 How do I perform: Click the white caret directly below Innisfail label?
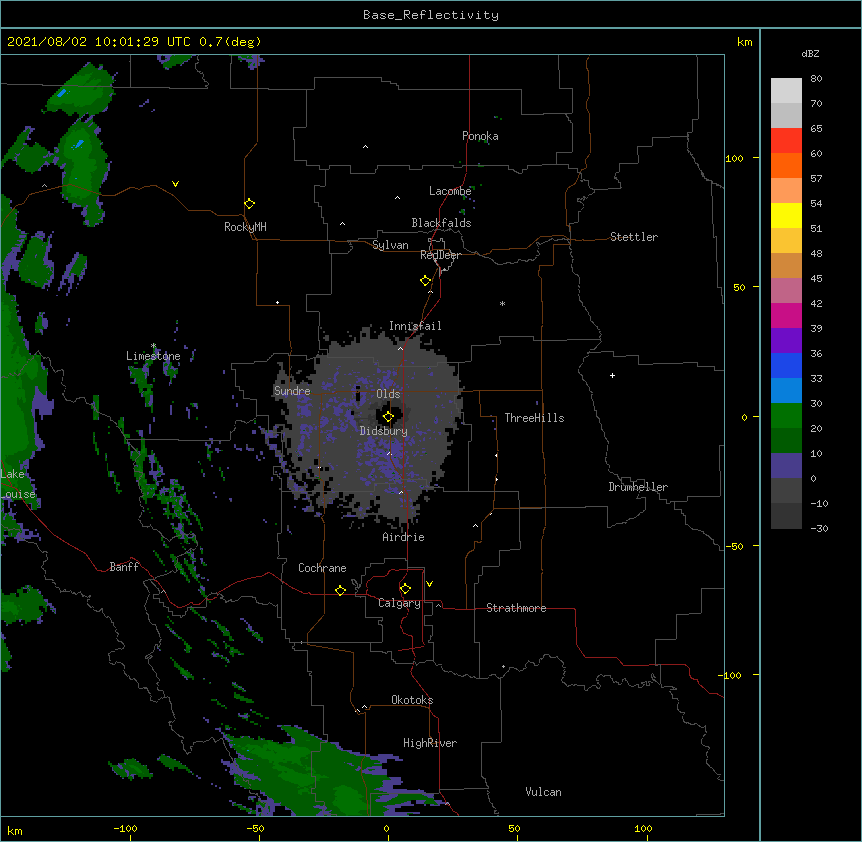point(400,348)
